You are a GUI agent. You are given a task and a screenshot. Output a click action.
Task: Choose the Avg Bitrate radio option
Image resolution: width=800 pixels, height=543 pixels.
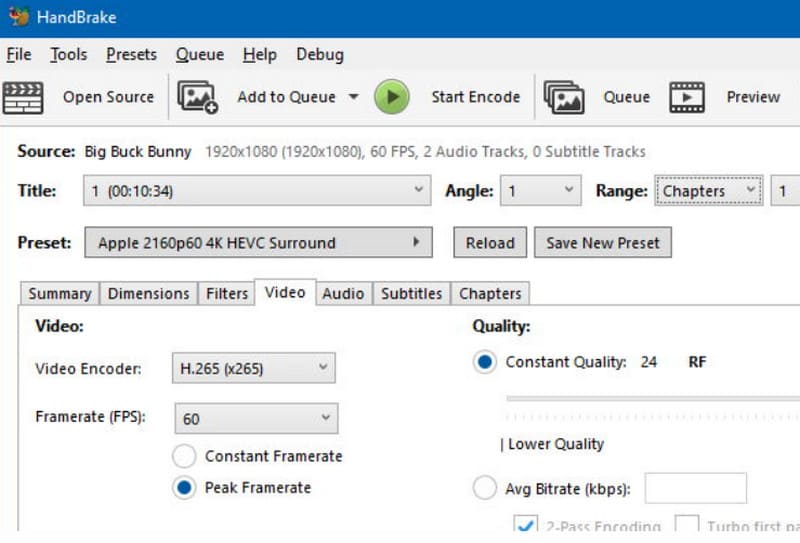click(484, 488)
